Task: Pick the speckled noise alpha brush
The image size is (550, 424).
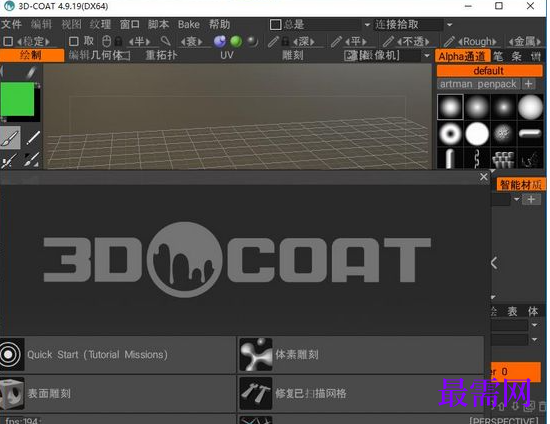Action: tap(503, 134)
